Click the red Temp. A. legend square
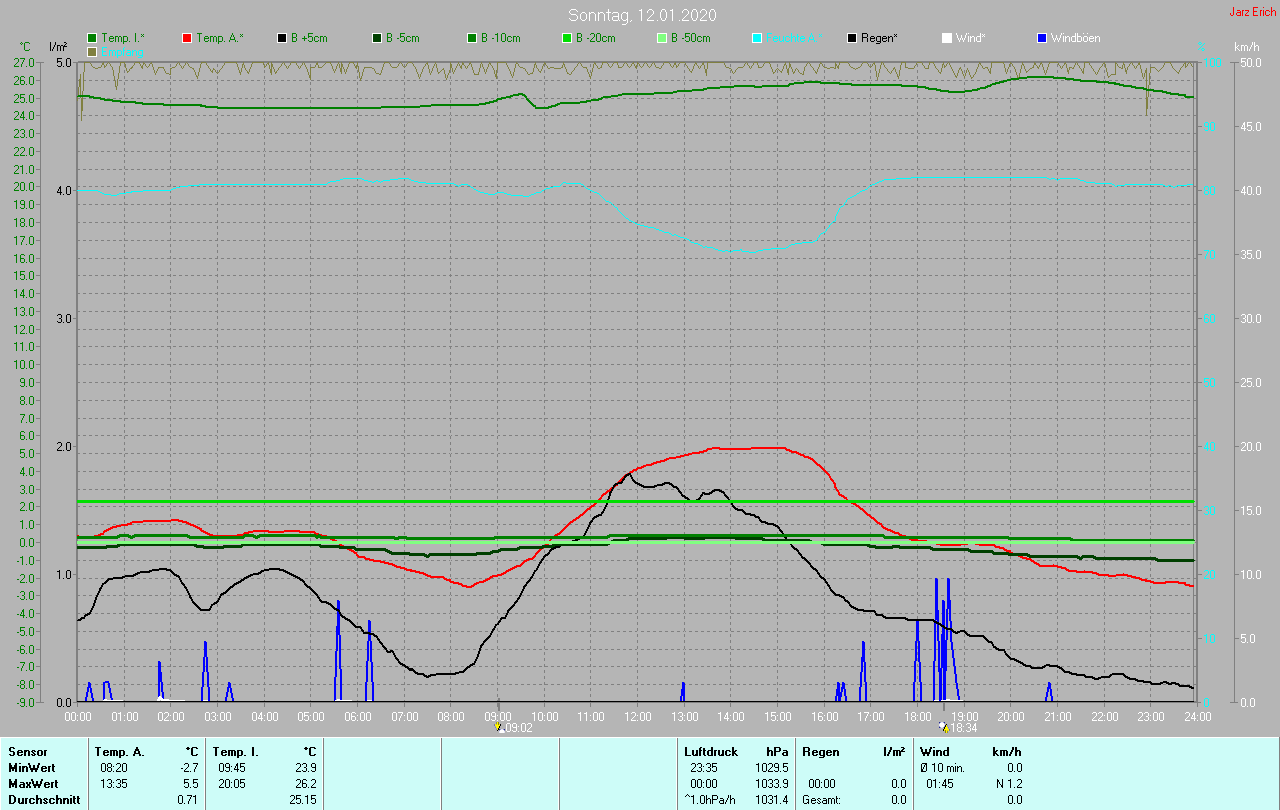Image resolution: width=1280 pixels, height=810 pixels. [187, 38]
